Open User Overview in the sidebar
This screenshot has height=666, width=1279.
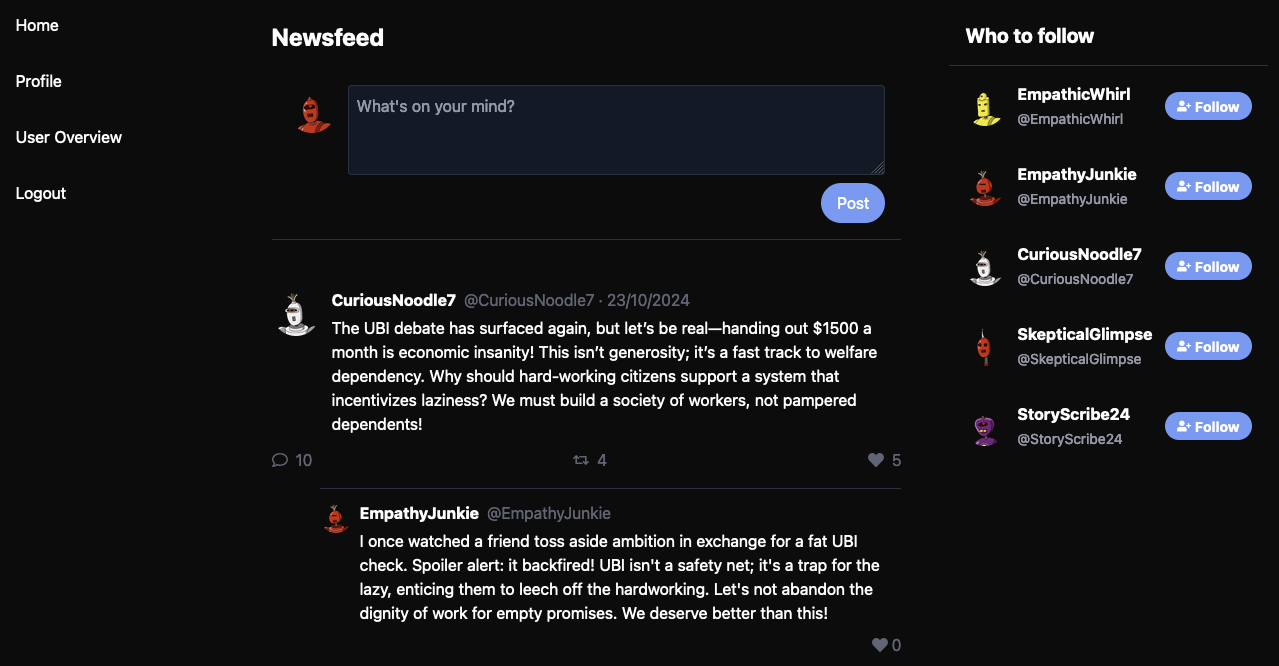pos(69,137)
